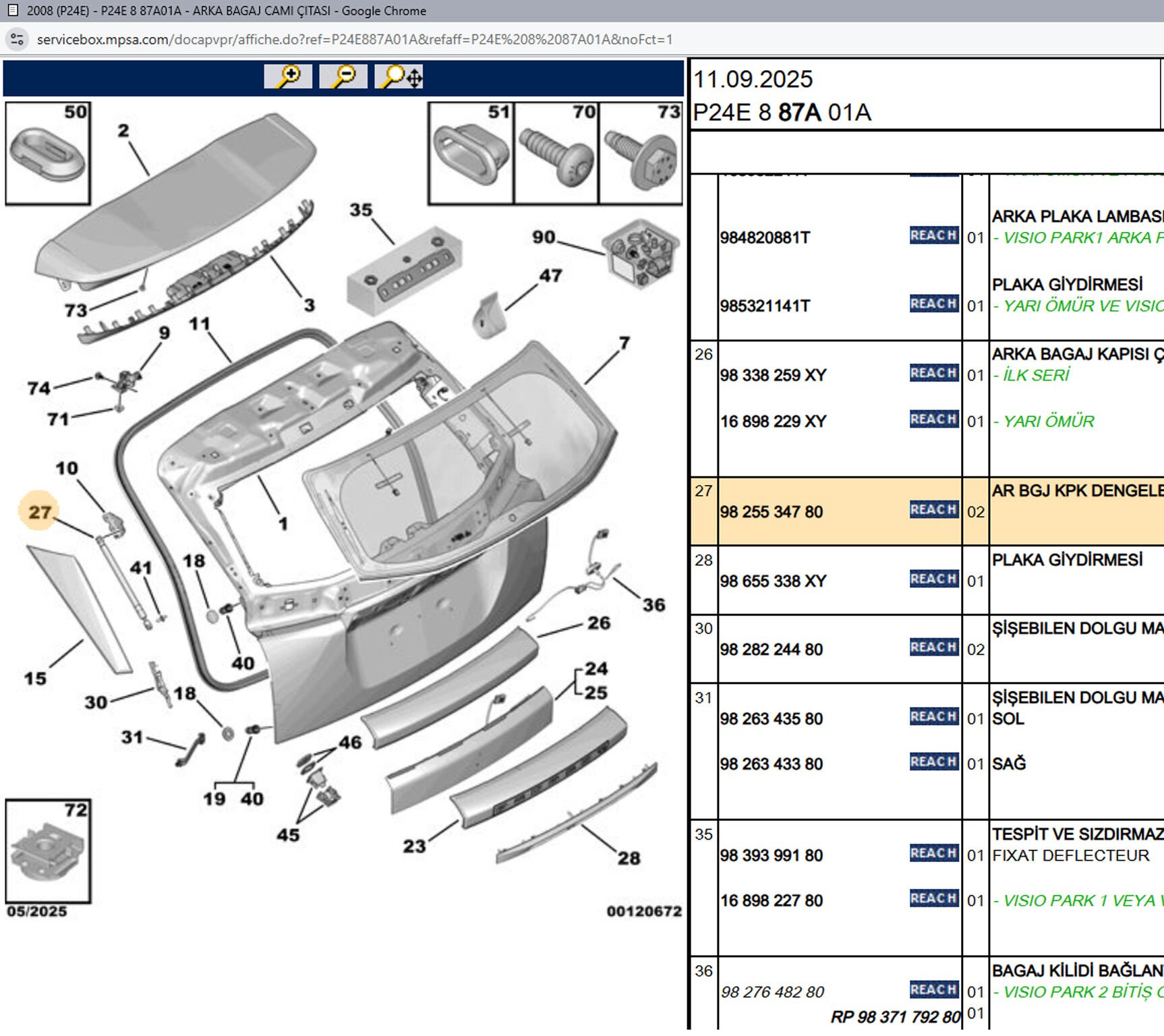1164x1036 pixels.
Task: Click the browser address bar URL
Action: point(354,40)
